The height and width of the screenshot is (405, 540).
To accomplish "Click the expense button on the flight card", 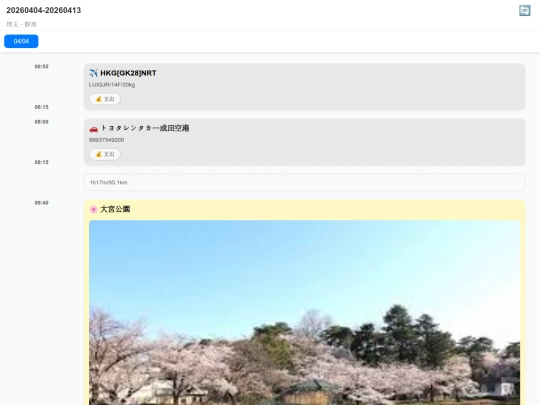I will click(x=105, y=99).
